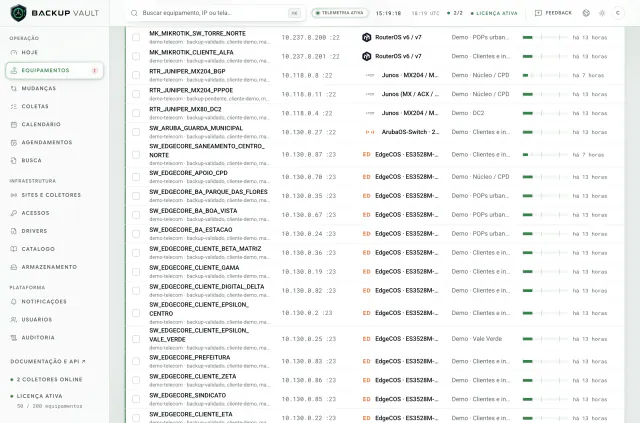Viewport: 640px width, 423px height.
Task: Click the Feedback button
Action: [553, 13]
